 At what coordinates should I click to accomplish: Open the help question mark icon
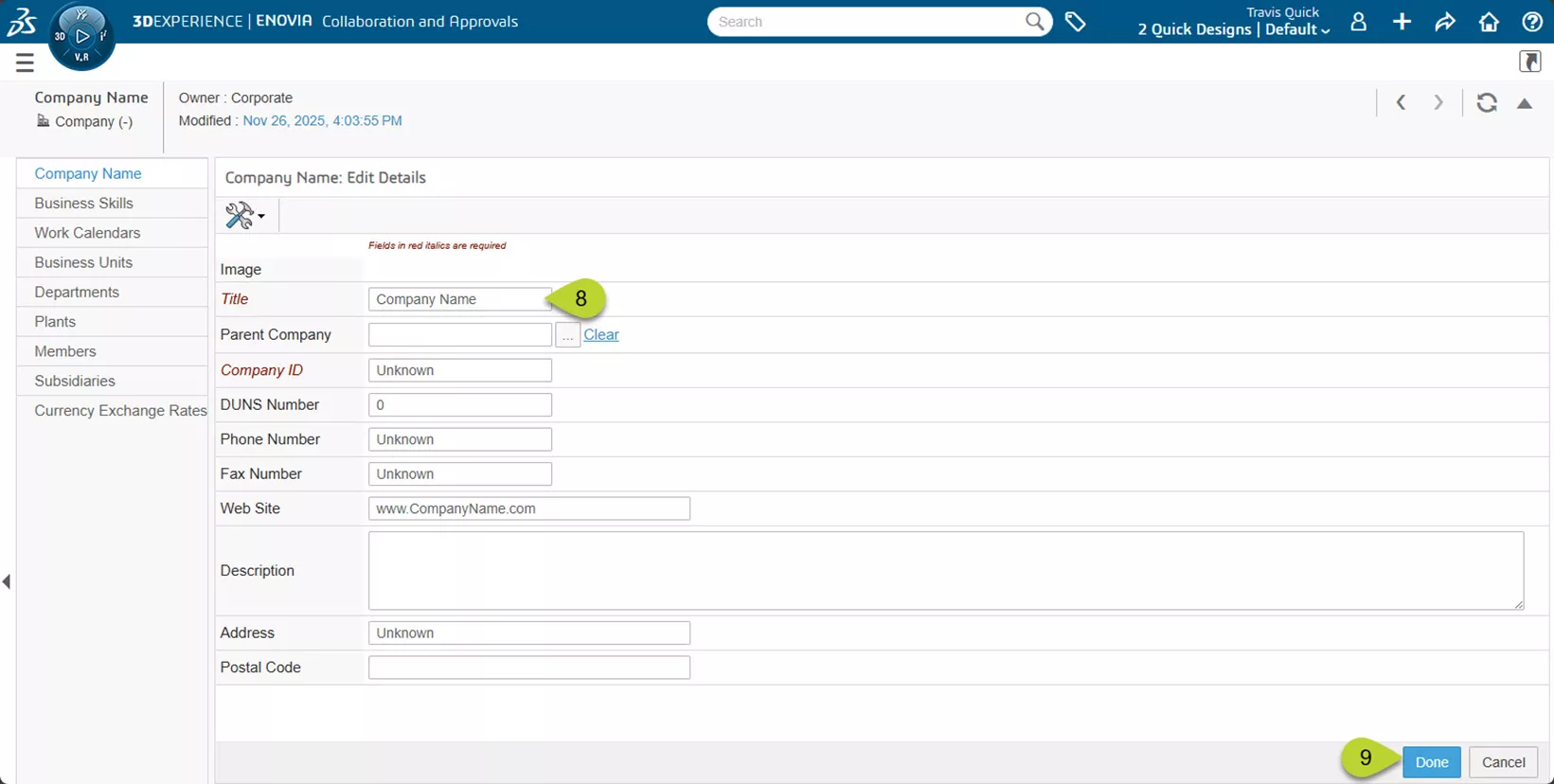point(1531,22)
